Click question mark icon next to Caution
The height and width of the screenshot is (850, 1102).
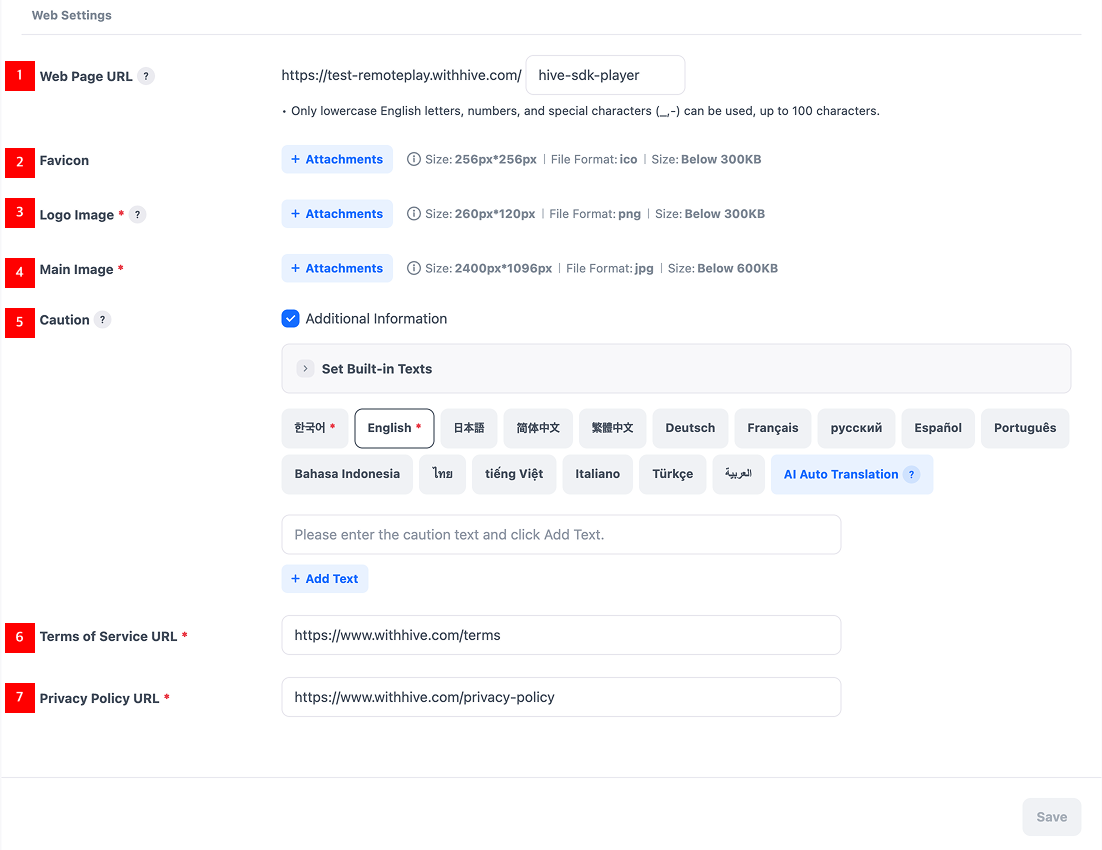point(103,320)
